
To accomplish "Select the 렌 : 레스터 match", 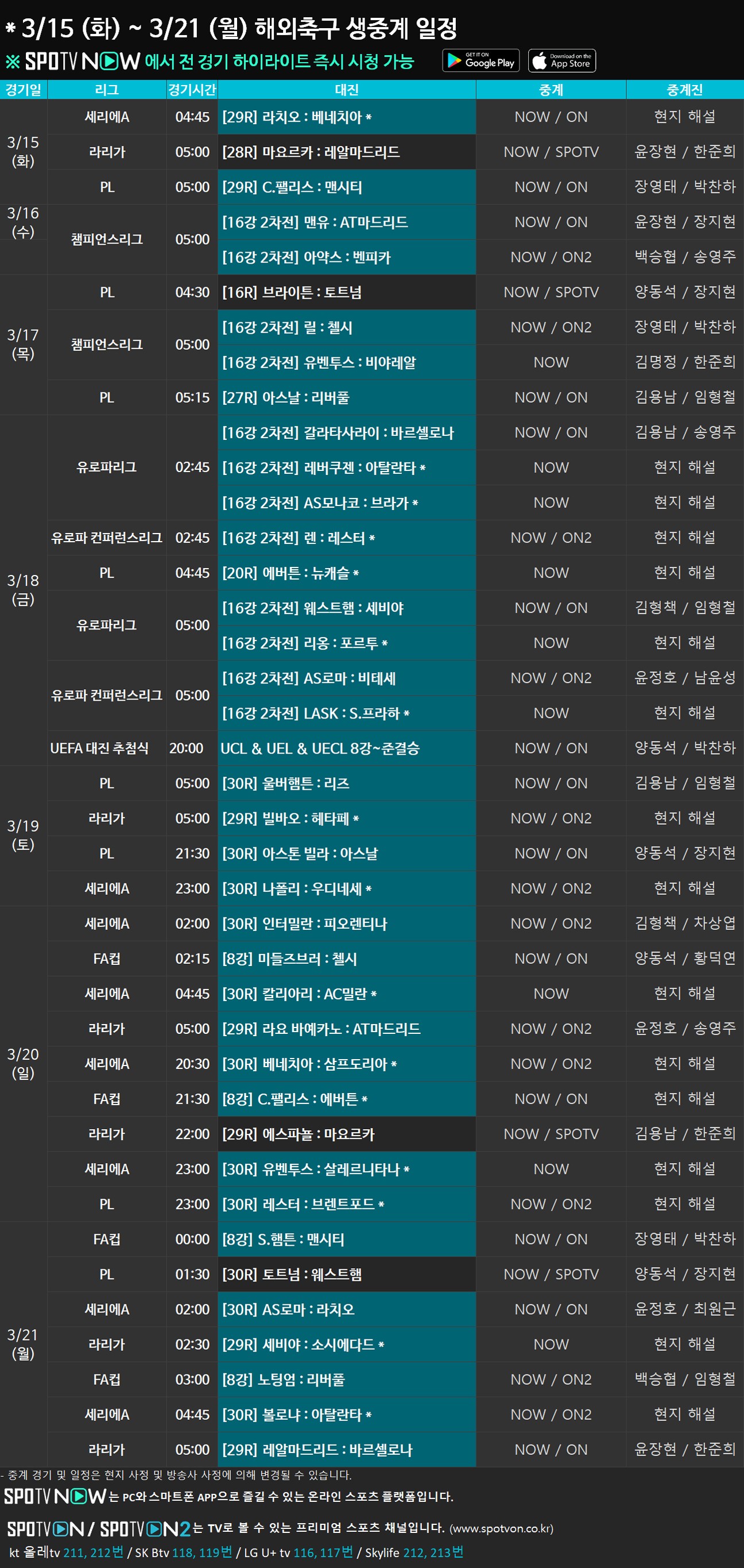I will tap(347, 538).
